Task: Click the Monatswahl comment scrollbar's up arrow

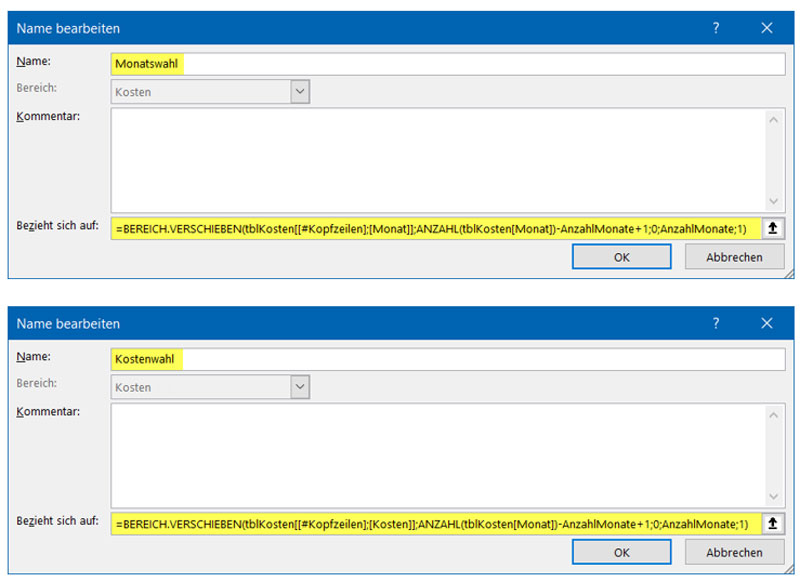Action: pyautogui.click(x=774, y=119)
